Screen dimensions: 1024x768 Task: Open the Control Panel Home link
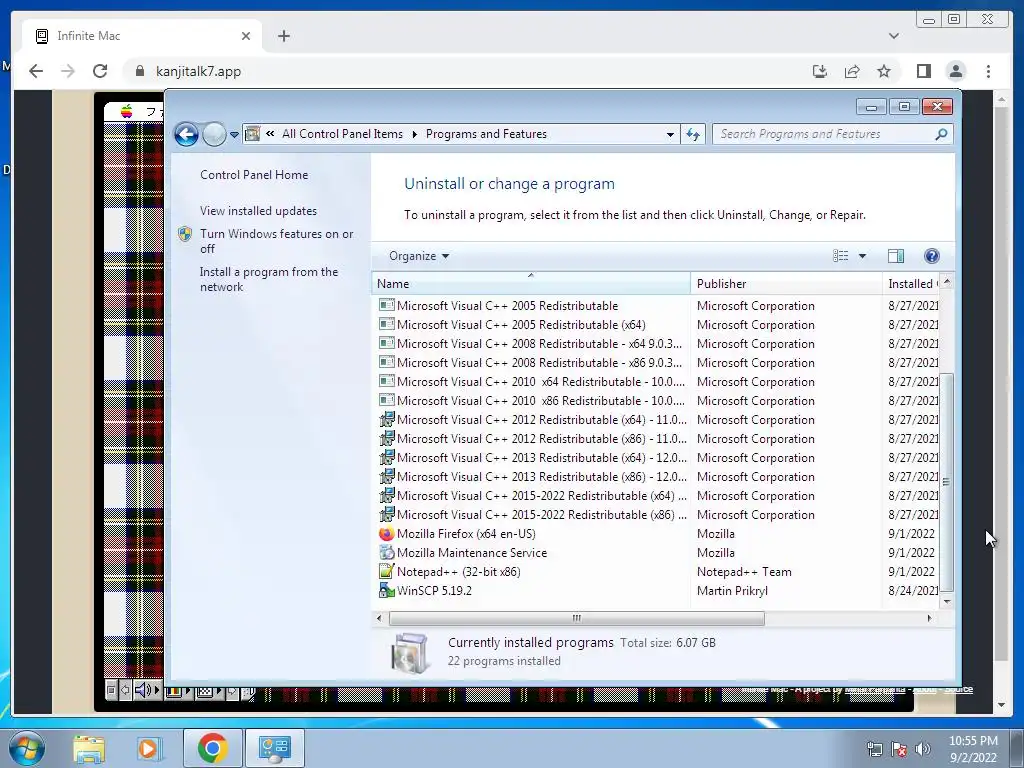pyautogui.click(x=254, y=175)
